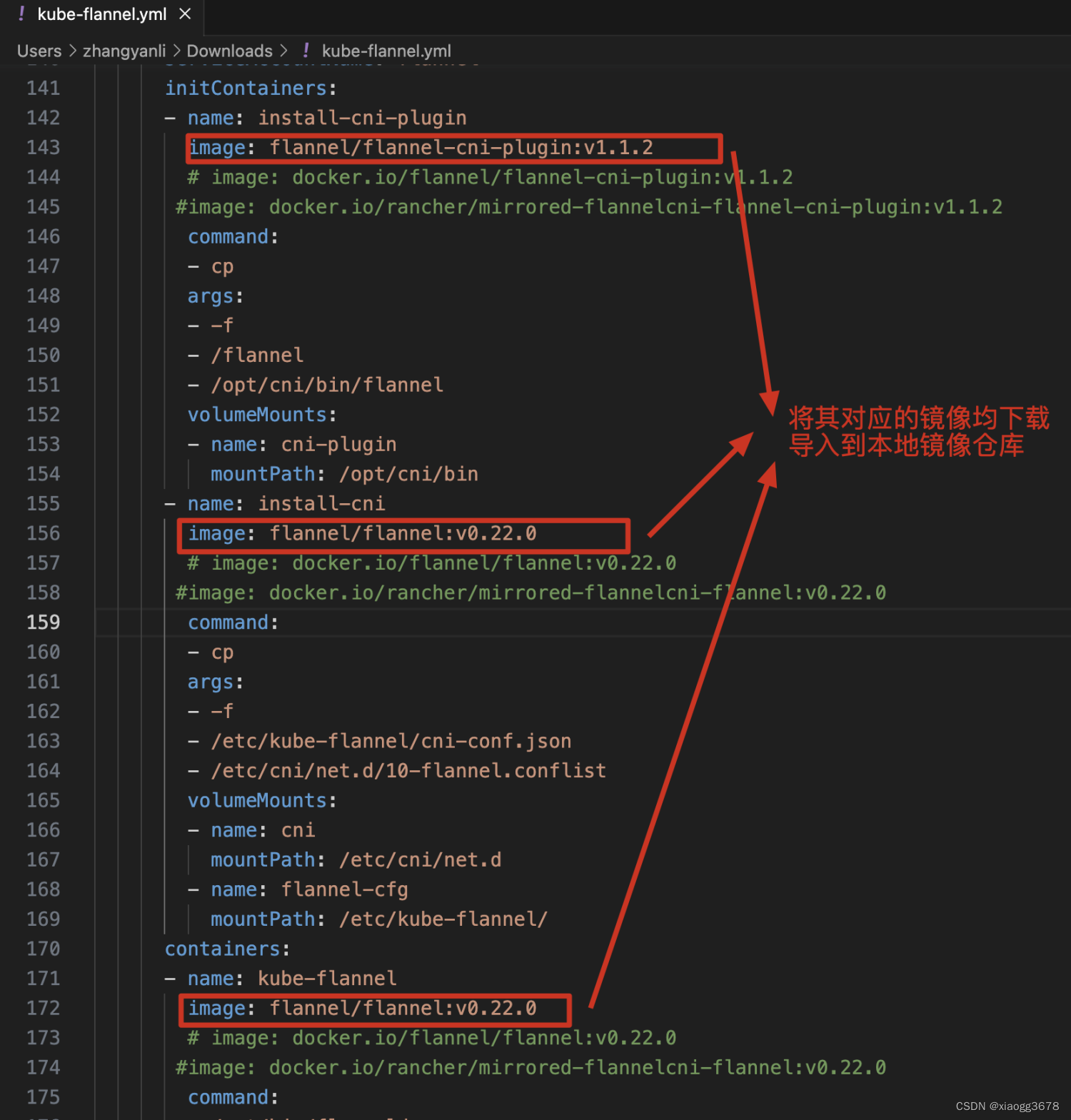Click the YAML icon in breadcrumb
Screen dimensions: 1071x1120
306,51
